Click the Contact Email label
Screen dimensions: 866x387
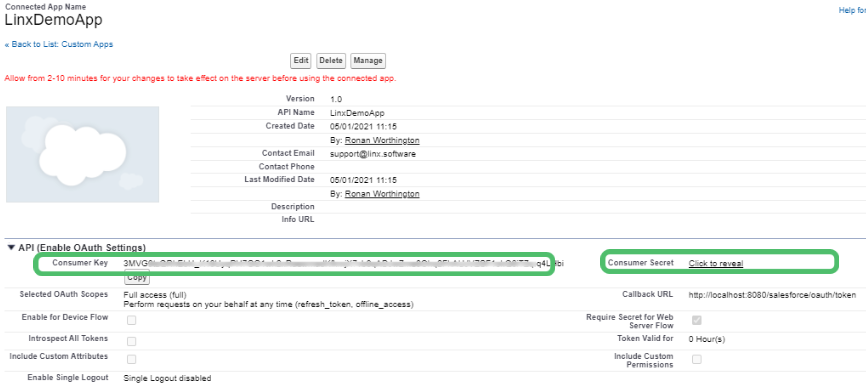click(288, 153)
